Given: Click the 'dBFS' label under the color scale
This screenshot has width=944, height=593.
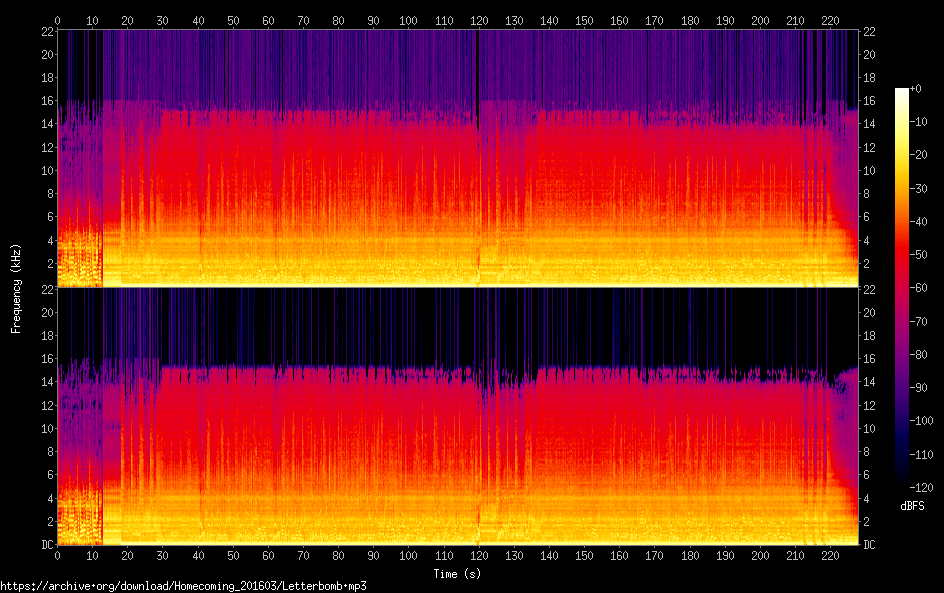Looking at the screenshot, I should (x=912, y=506).
